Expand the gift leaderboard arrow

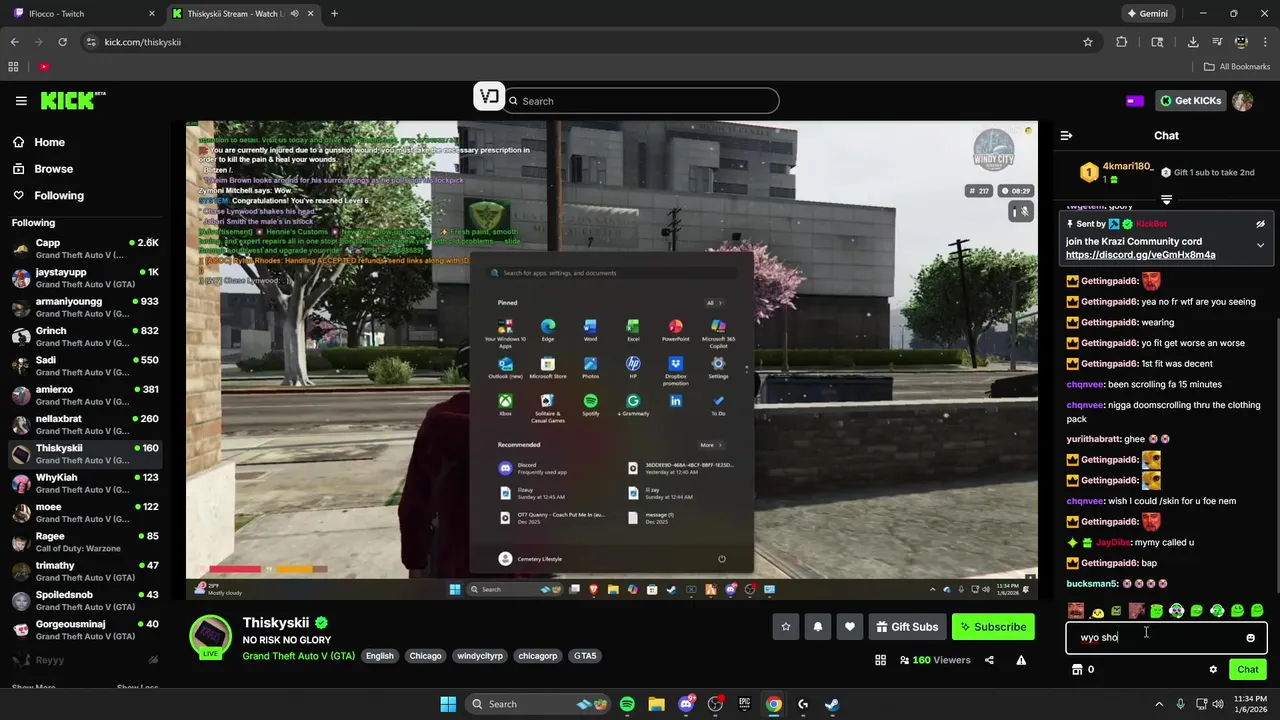click(x=1166, y=200)
